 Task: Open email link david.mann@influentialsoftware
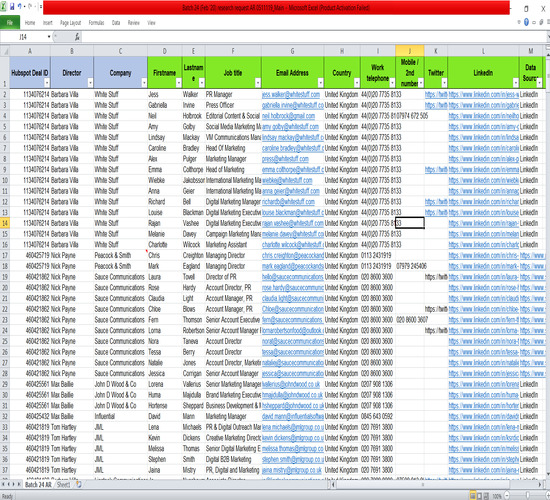point(293,416)
